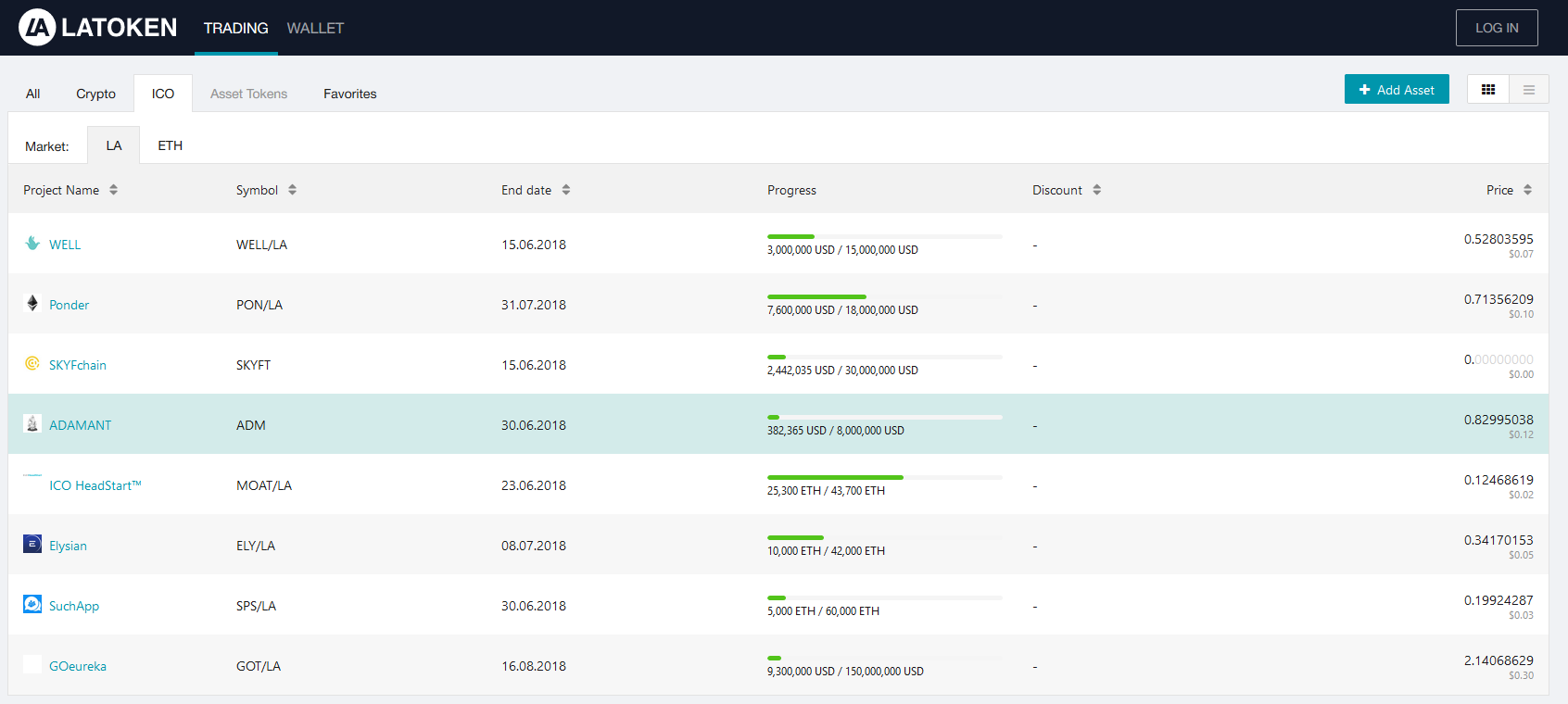The height and width of the screenshot is (704, 1568).
Task: Click the SKYFchain project icon
Action: pos(32,364)
